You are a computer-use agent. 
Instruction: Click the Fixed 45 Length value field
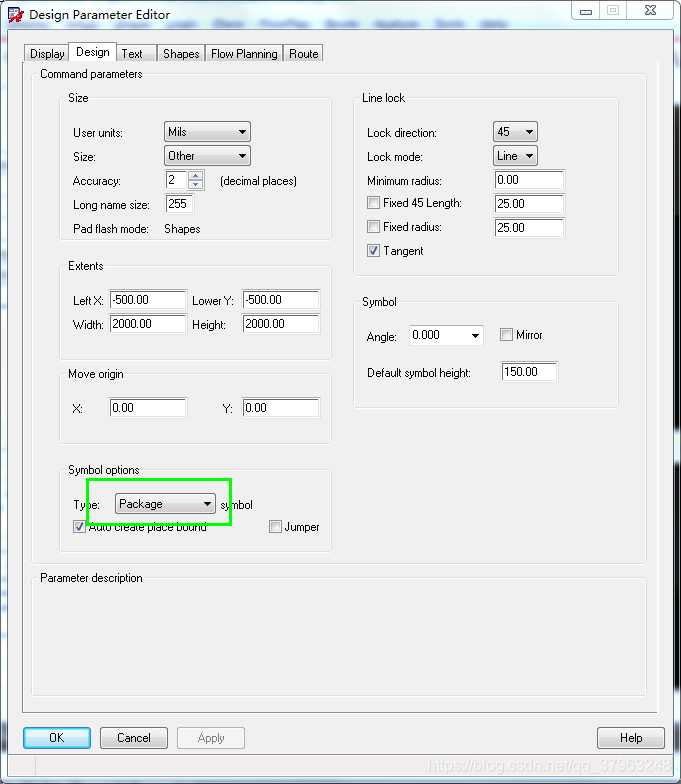[x=530, y=204]
